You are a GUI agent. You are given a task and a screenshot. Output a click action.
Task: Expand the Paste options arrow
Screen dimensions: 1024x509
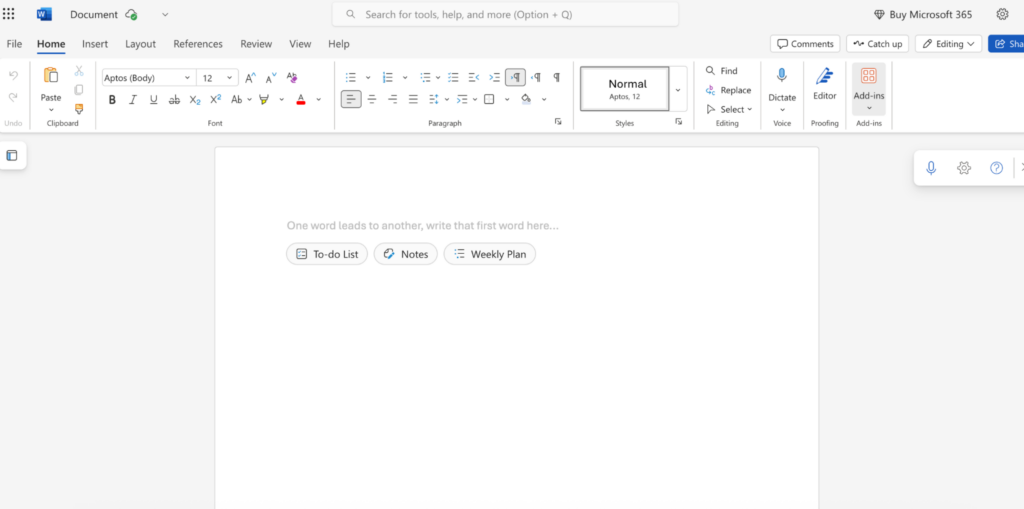51,110
